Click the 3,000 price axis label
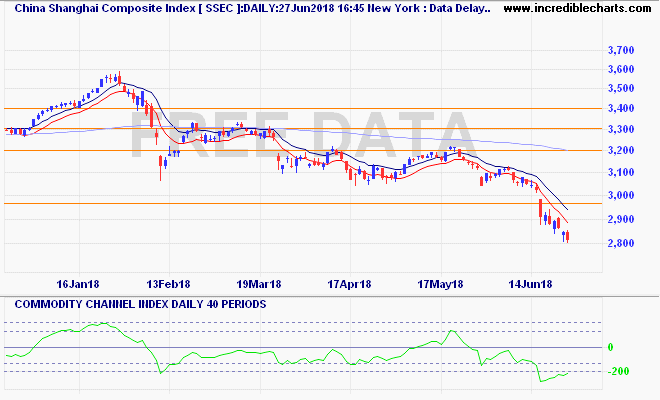The width and height of the screenshot is (660, 400). pos(622,194)
